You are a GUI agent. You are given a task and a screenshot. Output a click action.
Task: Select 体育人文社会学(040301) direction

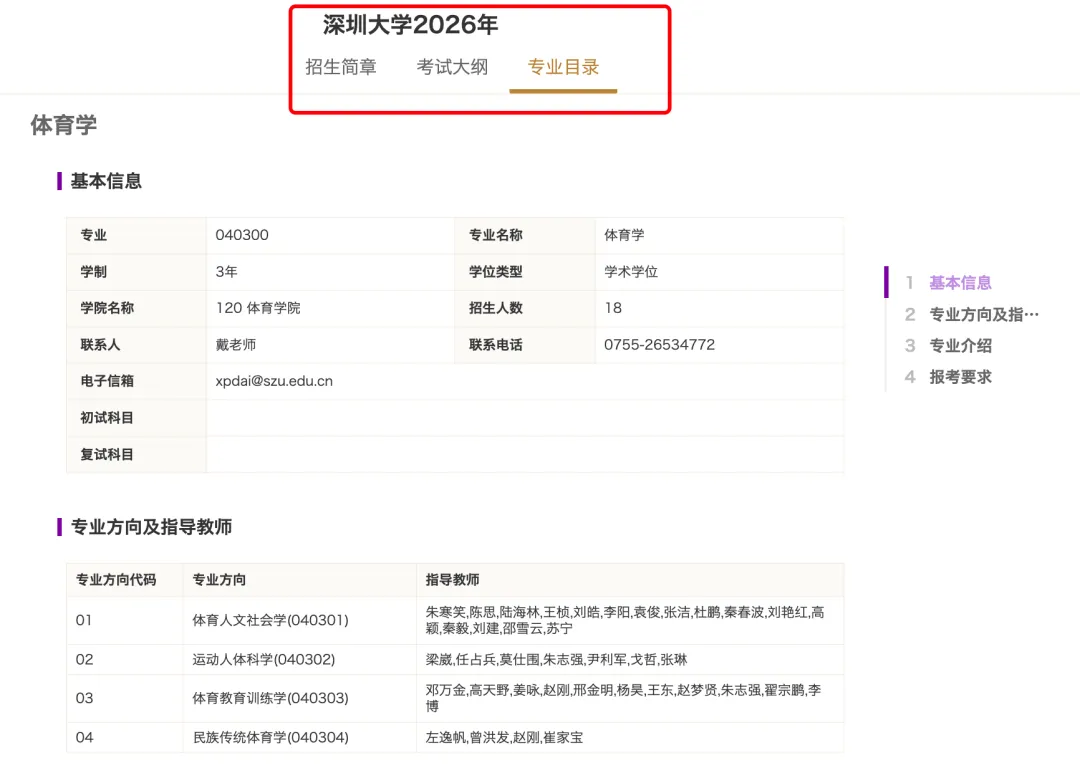270,620
